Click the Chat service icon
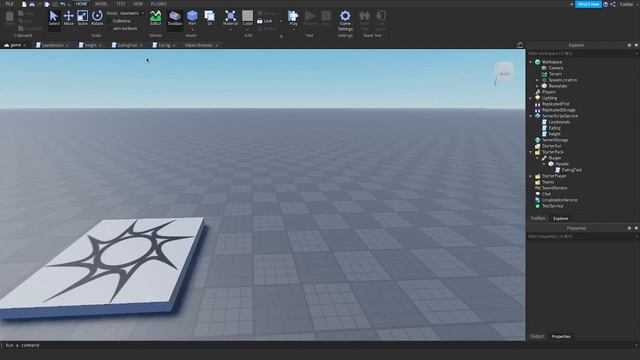 (538, 194)
